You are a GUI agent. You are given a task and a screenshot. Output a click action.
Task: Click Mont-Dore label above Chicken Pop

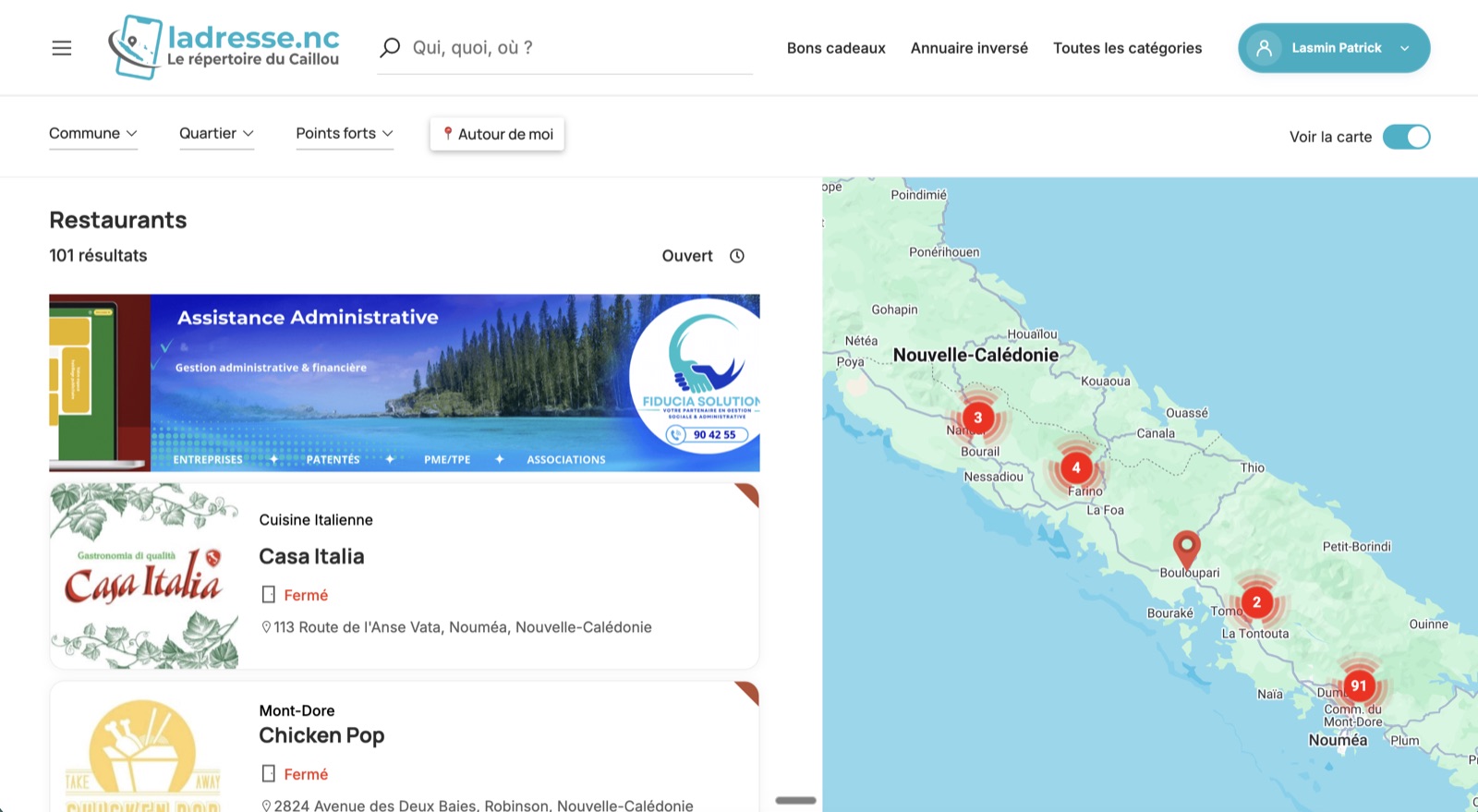297,710
